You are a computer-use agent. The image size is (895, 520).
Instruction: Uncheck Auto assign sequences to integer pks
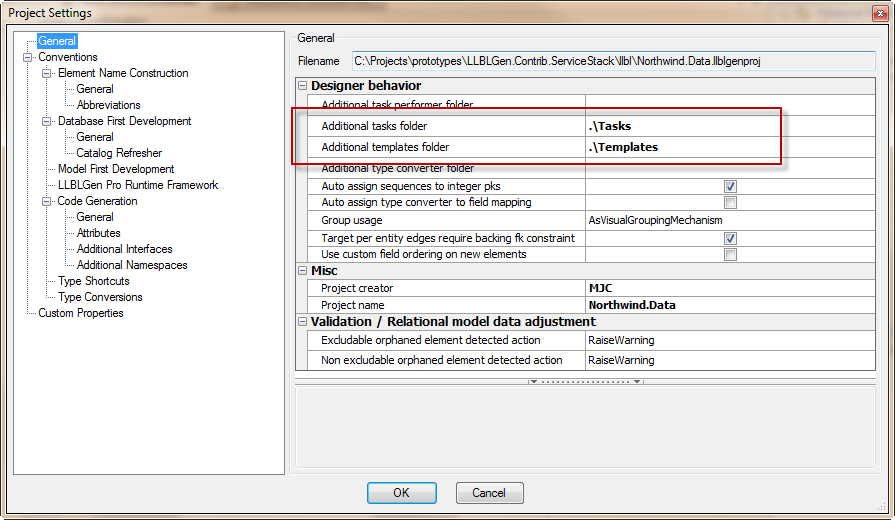point(730,187)
